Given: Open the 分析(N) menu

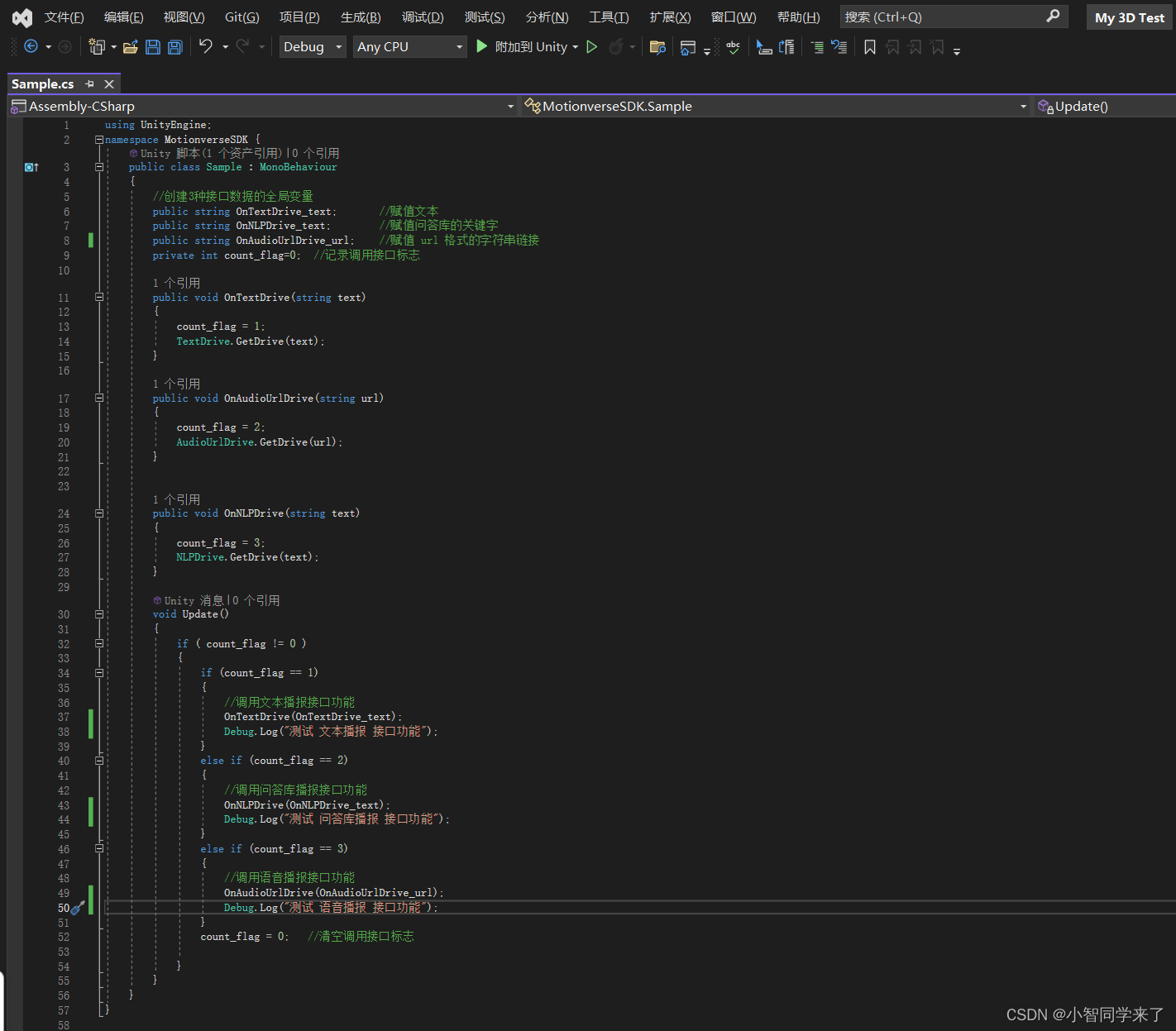Looking at the screenshot, I should click(547, 17).
